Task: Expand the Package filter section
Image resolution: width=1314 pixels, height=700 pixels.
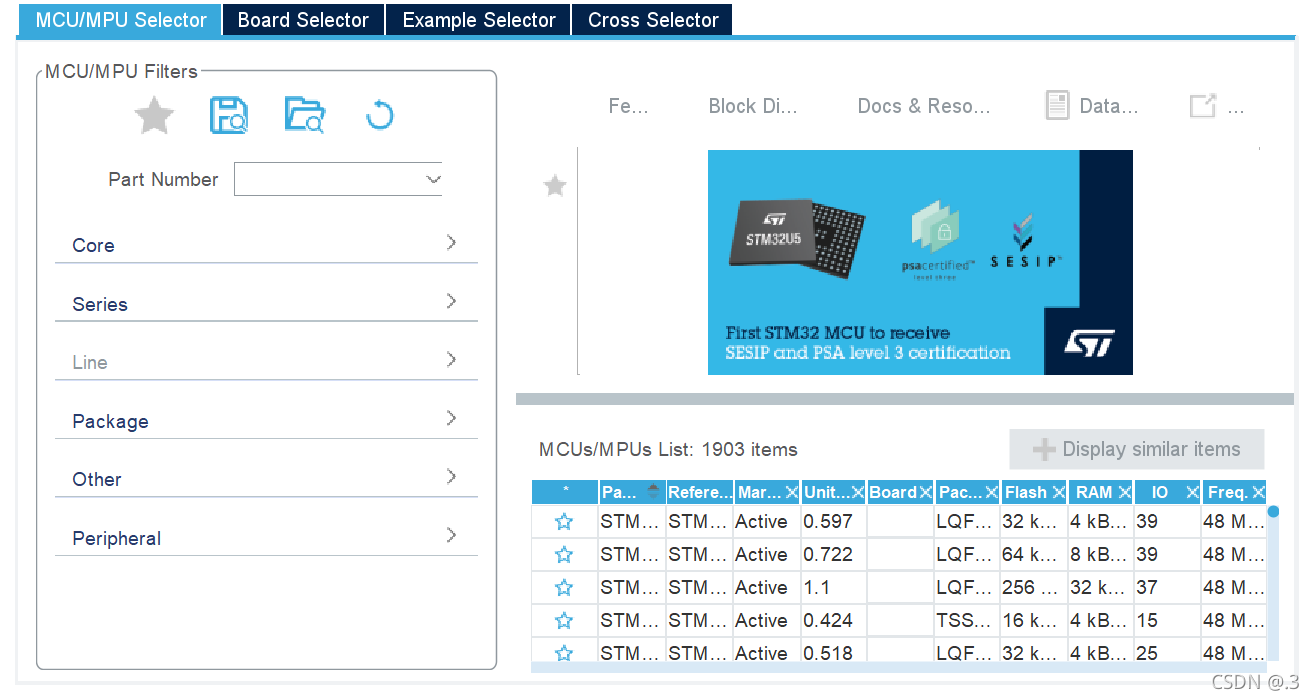Action: [266, 420]
